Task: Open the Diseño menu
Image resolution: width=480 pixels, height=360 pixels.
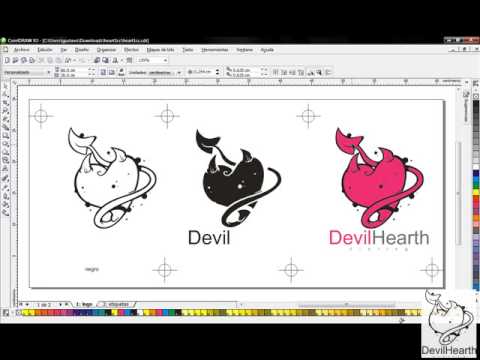Action: point(82,50)
